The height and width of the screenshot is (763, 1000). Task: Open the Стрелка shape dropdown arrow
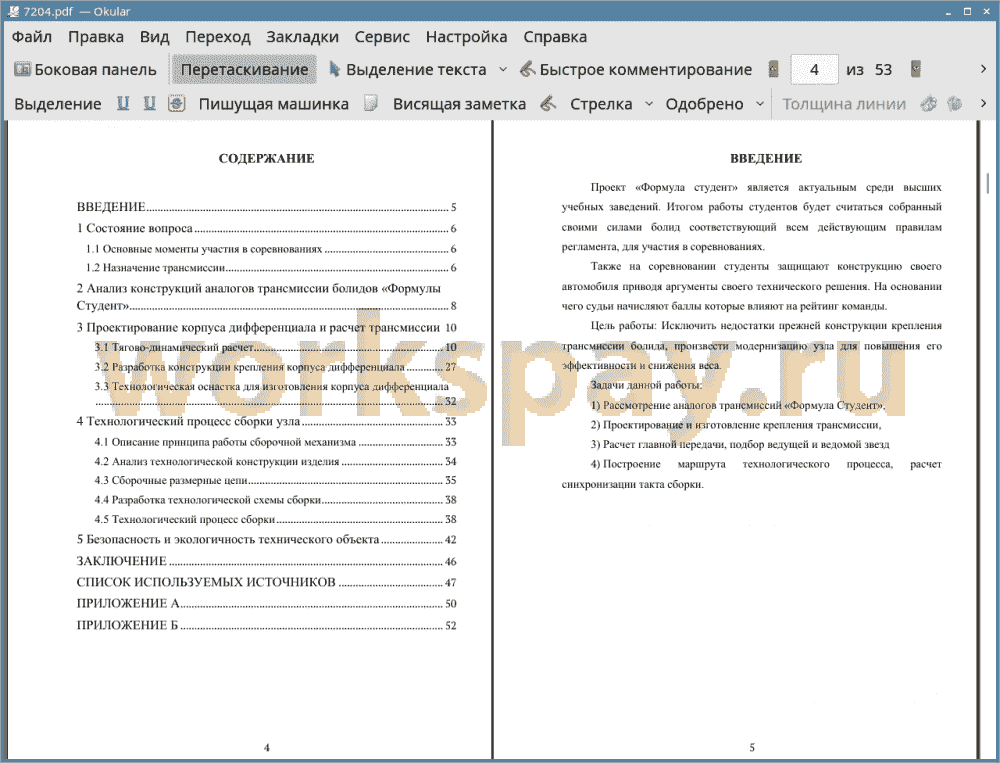[x=649, y=104]
